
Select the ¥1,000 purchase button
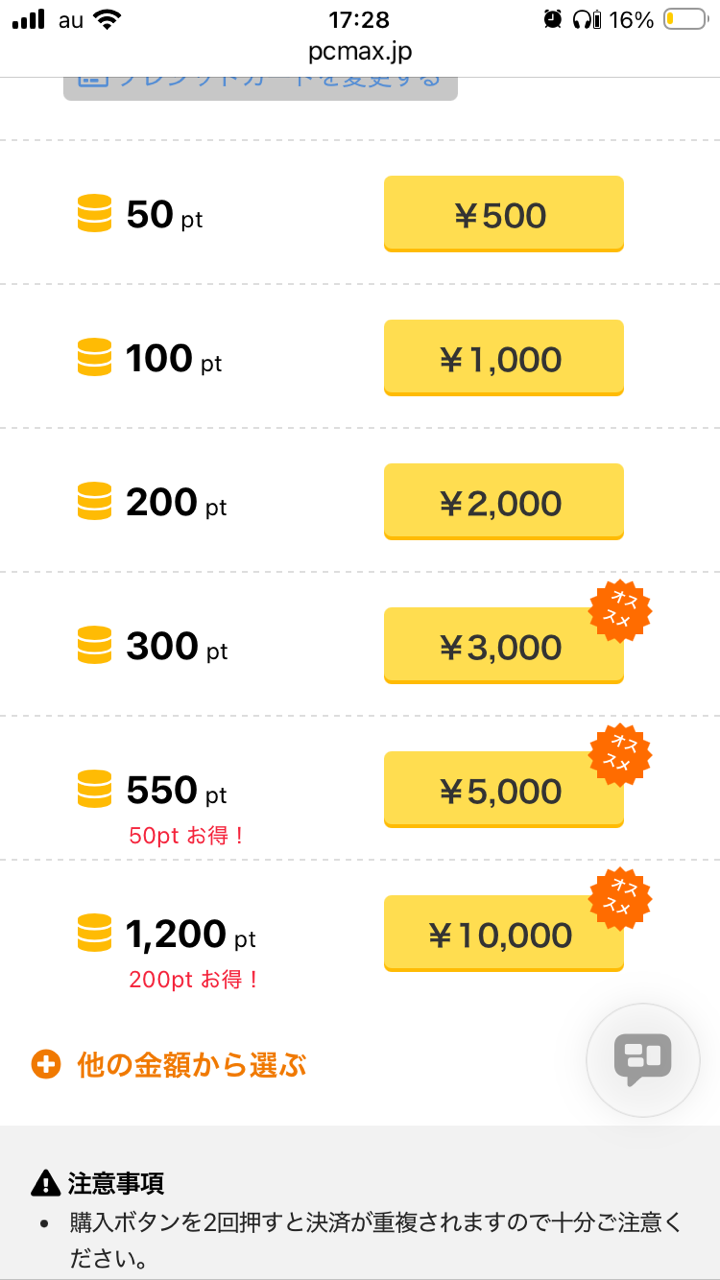click(x=503, y=359)
